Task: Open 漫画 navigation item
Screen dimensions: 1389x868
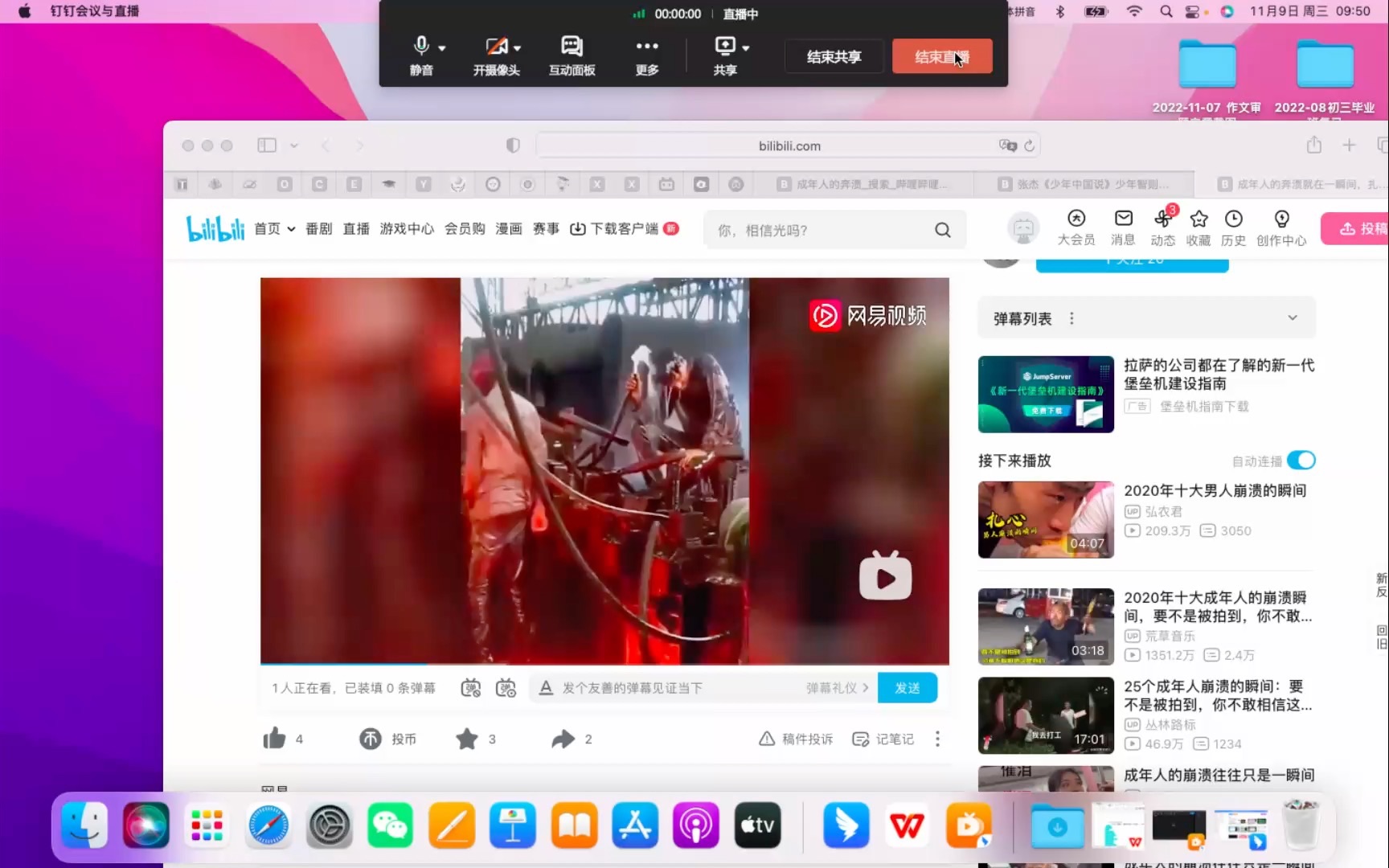Action: point(509,229)
